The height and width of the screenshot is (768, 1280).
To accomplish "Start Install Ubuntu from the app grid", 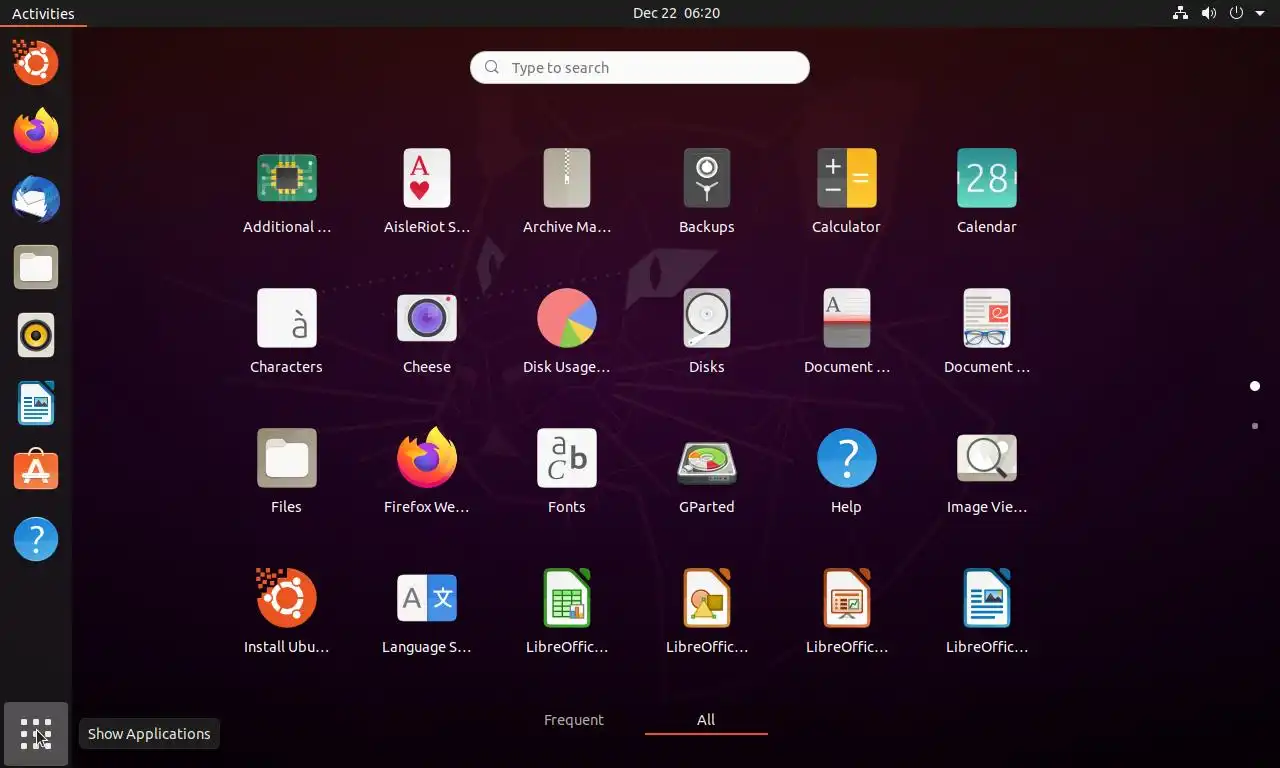I will [287, 599].
